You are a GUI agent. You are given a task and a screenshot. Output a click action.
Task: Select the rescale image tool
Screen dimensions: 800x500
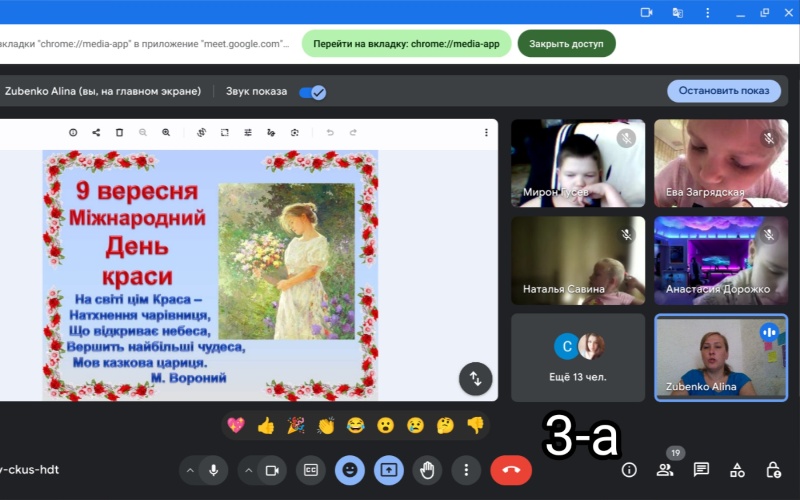(x=224, y=133)
